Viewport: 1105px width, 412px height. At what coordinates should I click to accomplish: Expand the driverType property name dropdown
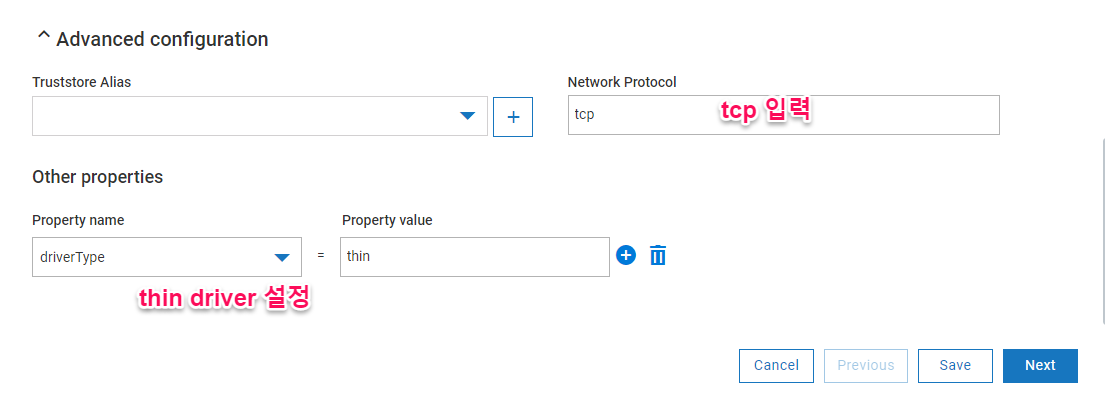[281, 257]
